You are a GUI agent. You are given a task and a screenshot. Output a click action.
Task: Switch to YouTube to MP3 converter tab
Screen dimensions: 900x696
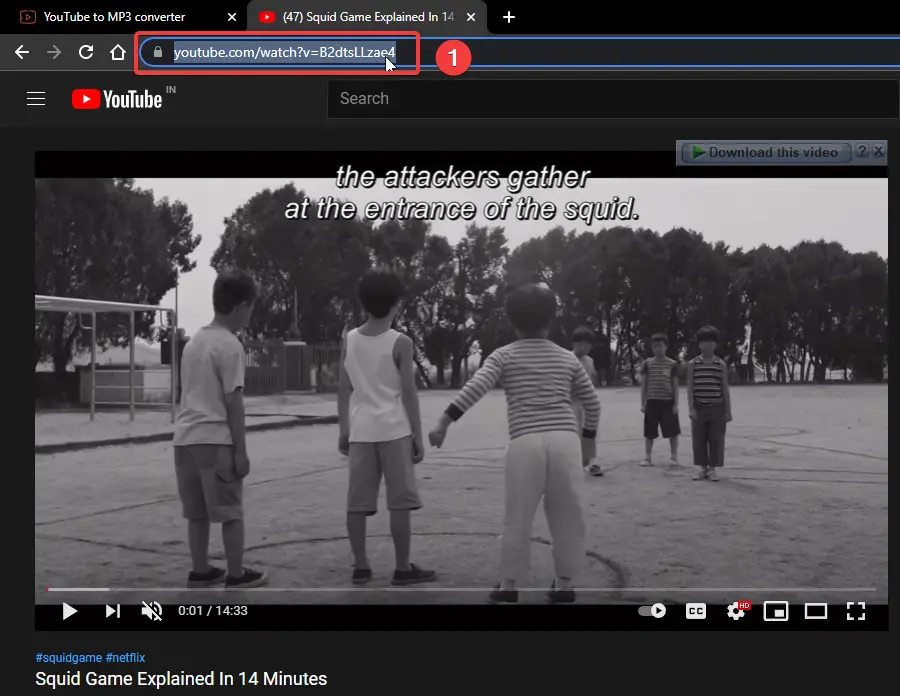click(x=114, y=17)
